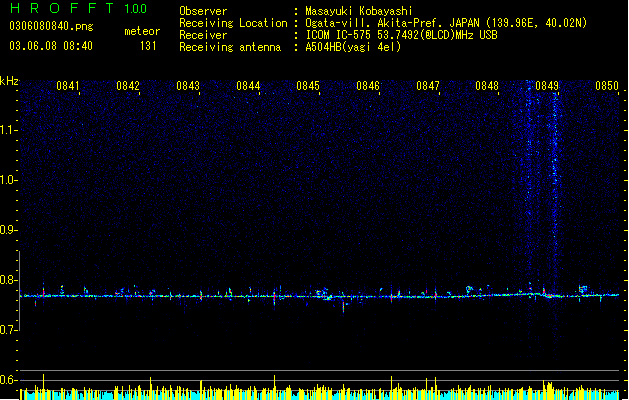The width and height of the screenshot is (629, 400).
Task: Click the 0847 time marker
Action: click(428, 86)
